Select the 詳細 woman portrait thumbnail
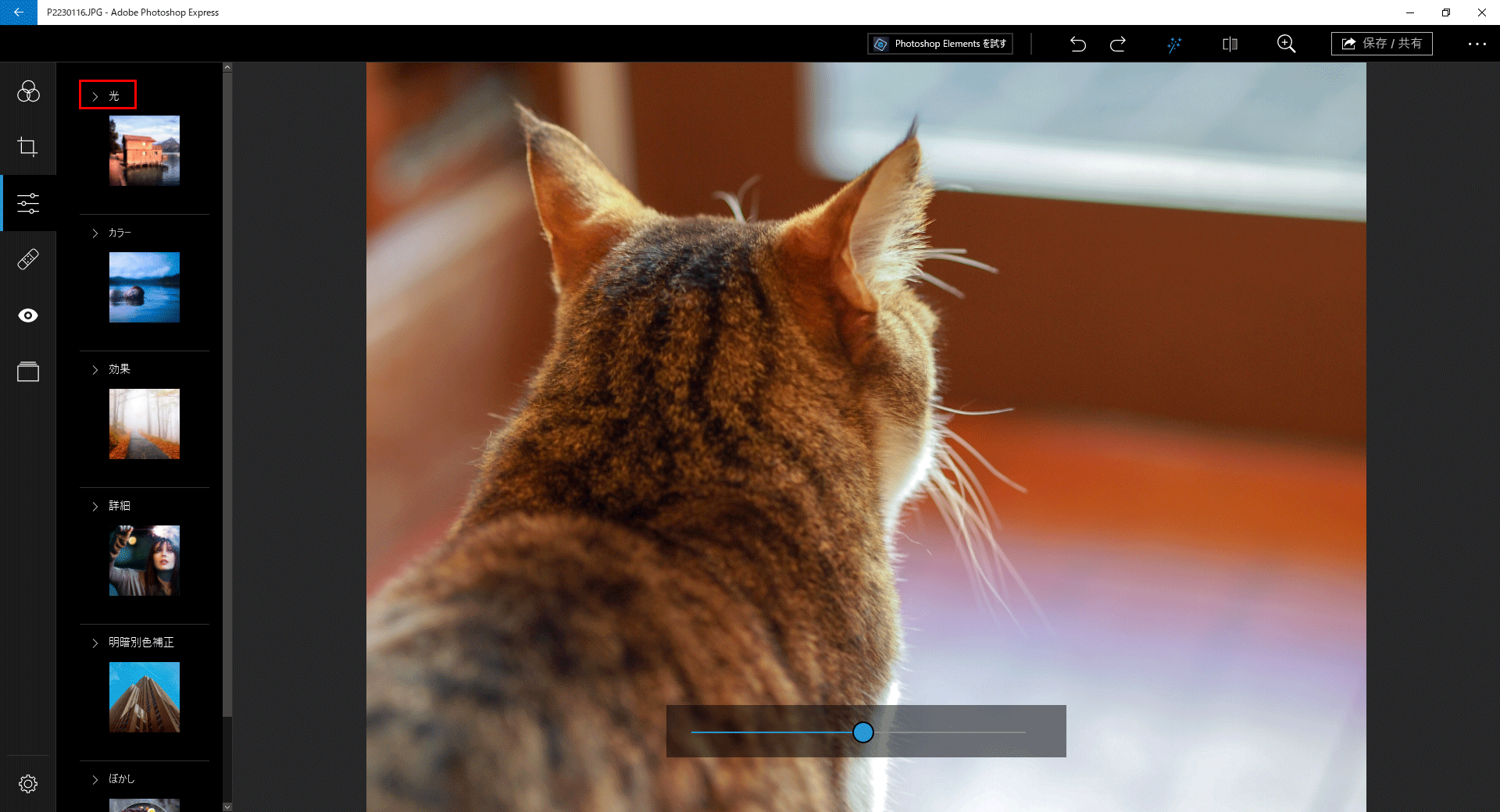The height and width of the screenshot is (812, 1500). click(x=145, y=561)
